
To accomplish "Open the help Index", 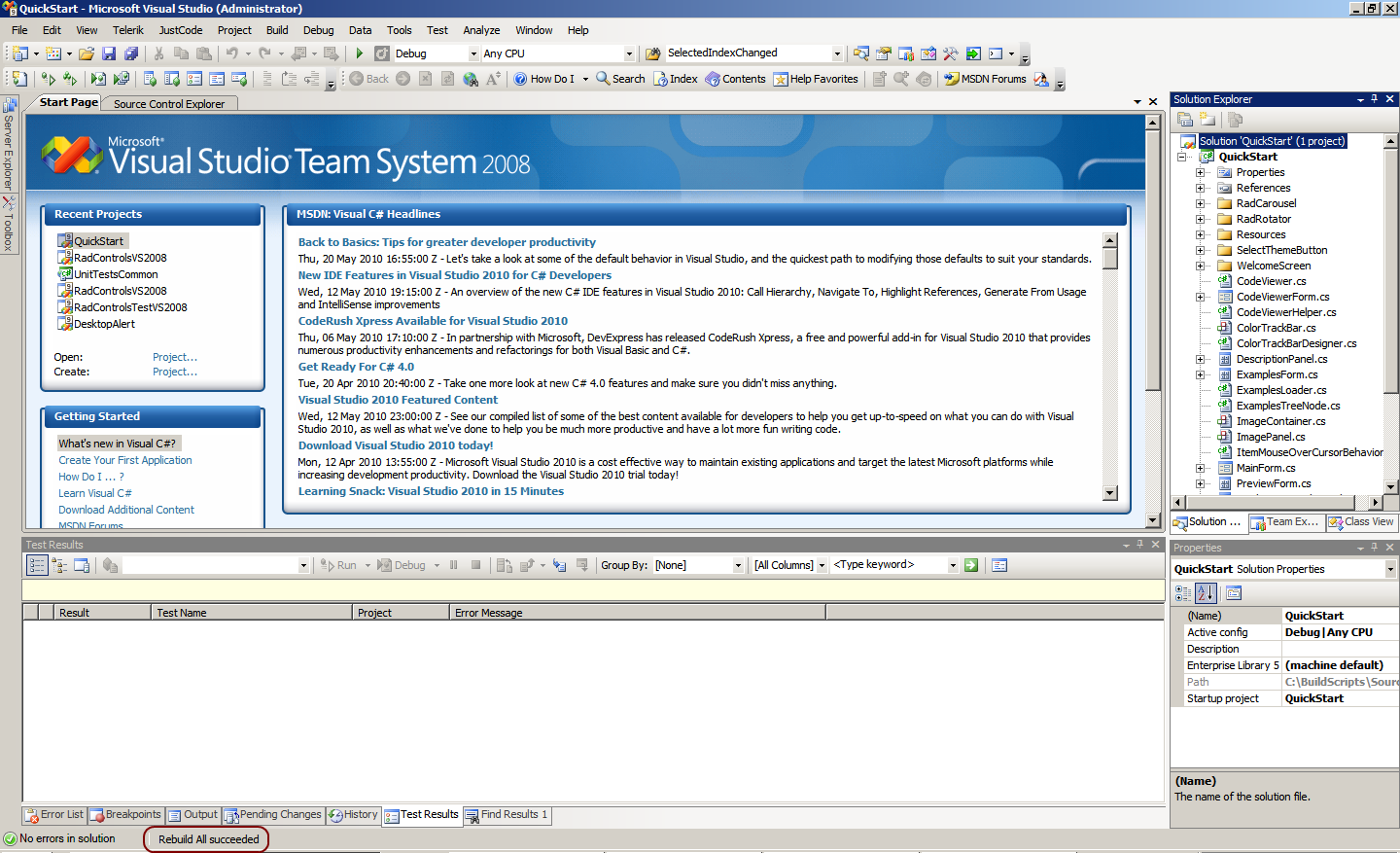I will [676, 79].
